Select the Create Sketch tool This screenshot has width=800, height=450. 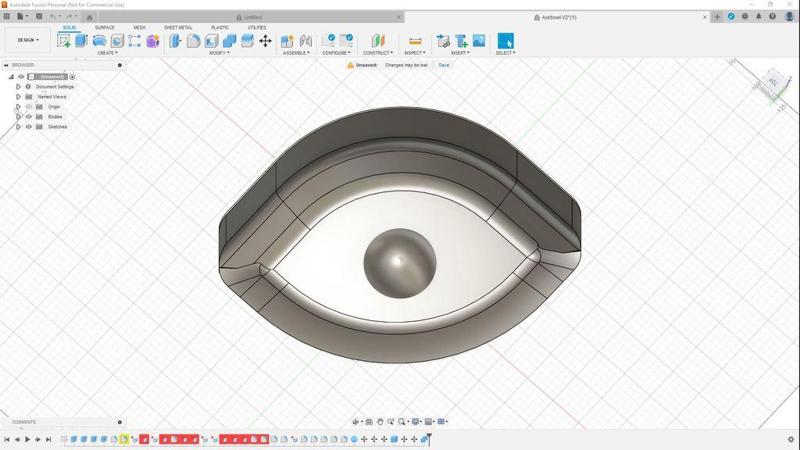[x=64, y=41]
